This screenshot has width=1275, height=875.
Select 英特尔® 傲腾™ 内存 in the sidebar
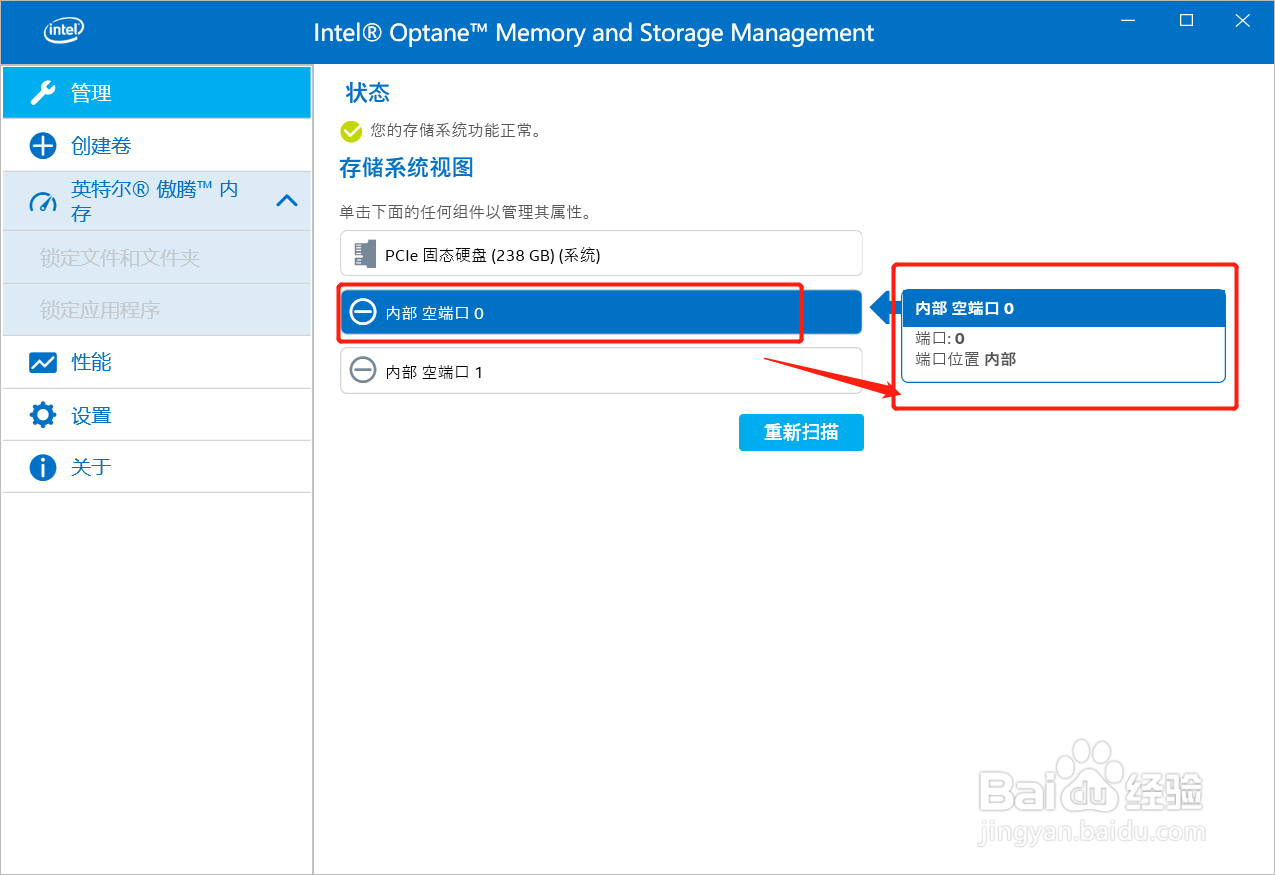point(157,201)
